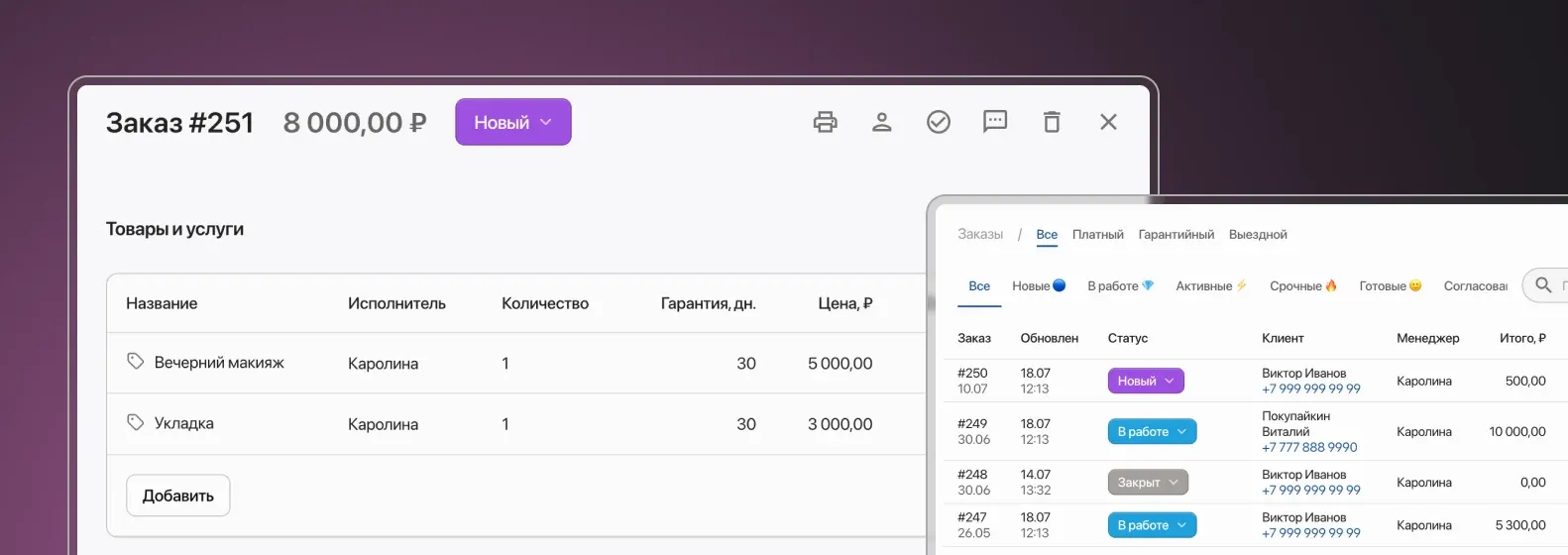Click the Укладка service name
Image resolution: width=1568 pixels, height=555 pixels.
point(184,423)
